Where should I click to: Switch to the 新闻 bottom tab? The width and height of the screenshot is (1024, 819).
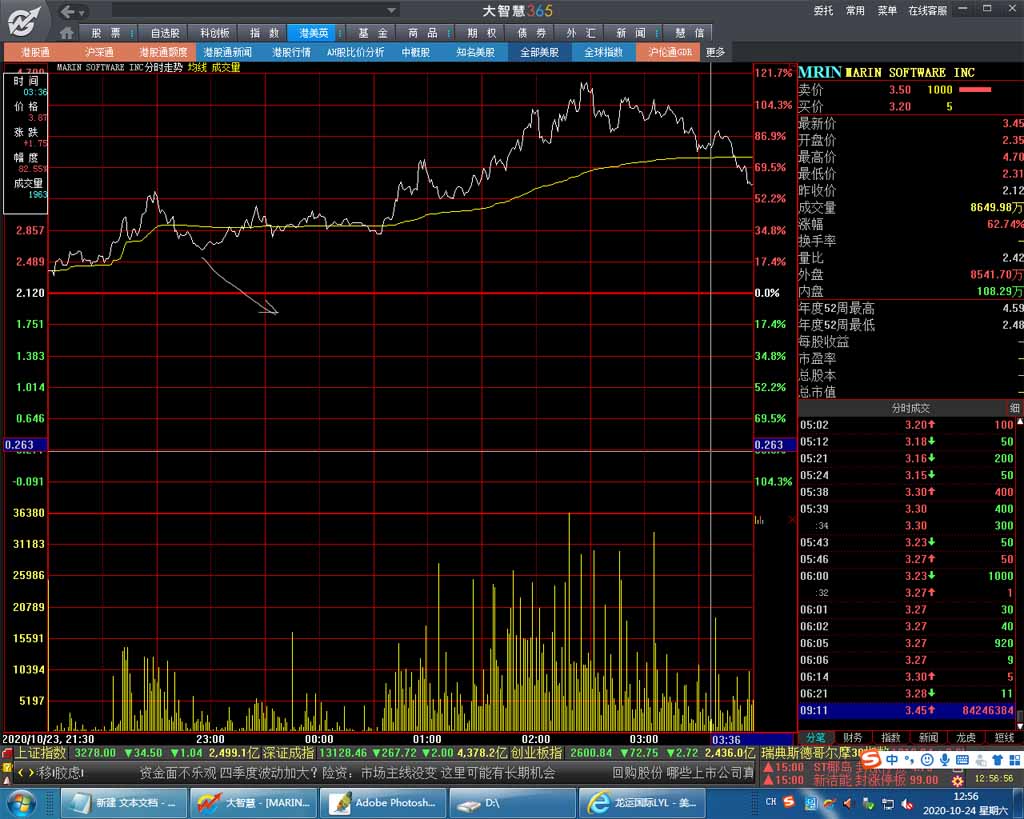[929, 737]
